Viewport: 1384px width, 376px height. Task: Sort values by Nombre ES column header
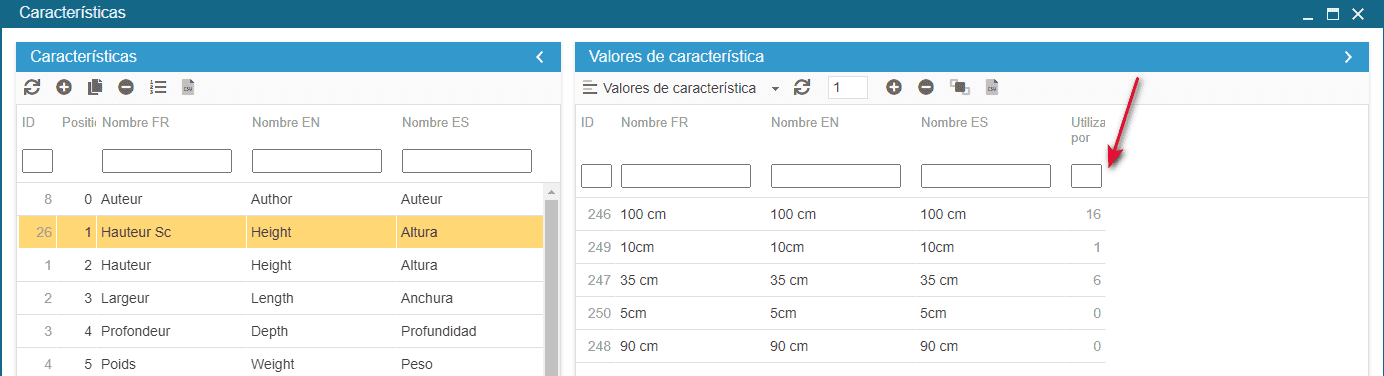954,123
